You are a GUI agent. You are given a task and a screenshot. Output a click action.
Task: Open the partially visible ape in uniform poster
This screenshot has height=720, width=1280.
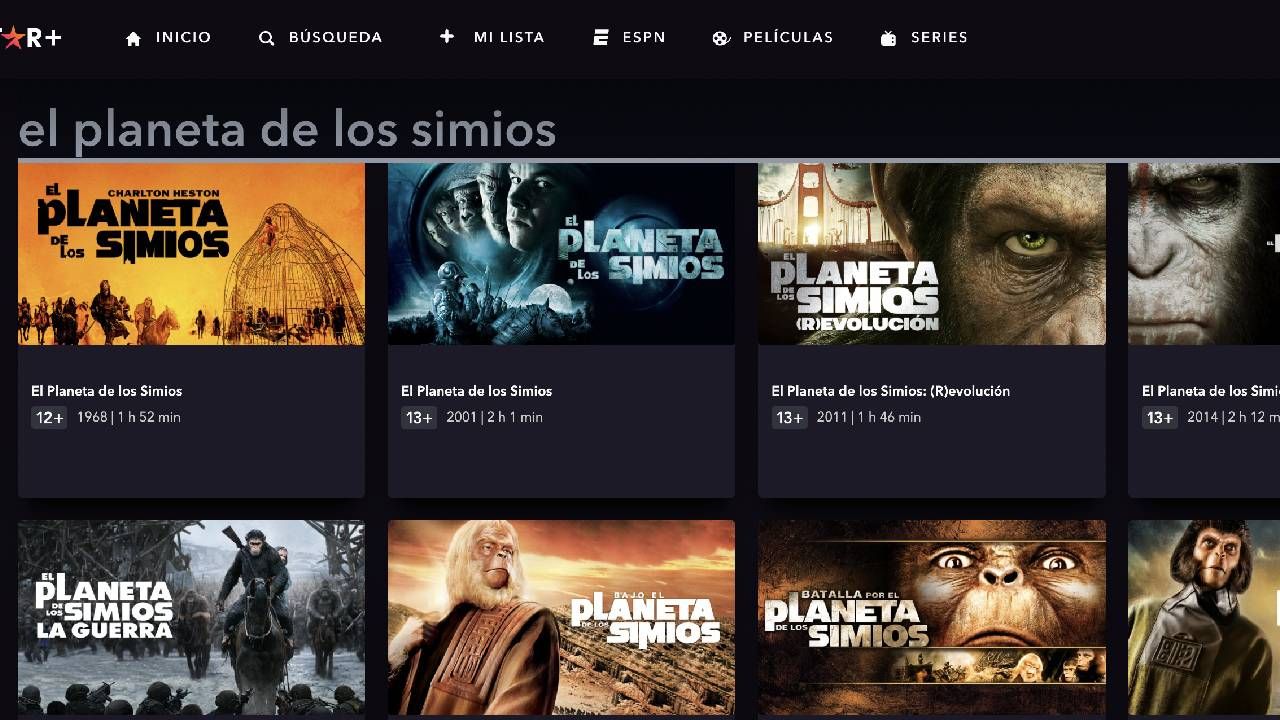click(1204, 618)
